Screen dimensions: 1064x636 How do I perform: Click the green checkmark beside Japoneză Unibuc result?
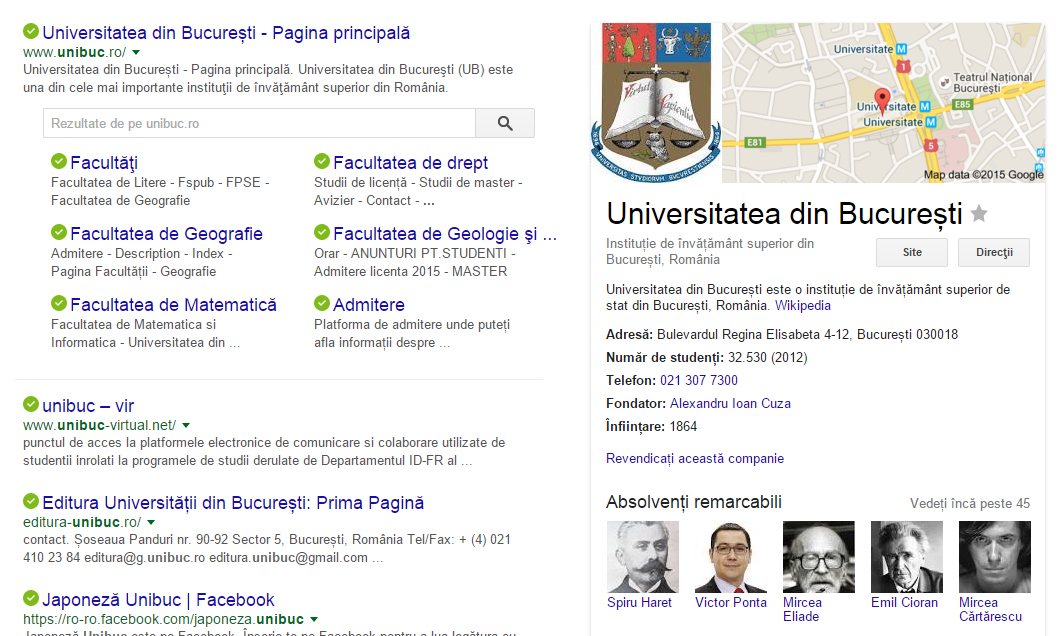point(31,598)
